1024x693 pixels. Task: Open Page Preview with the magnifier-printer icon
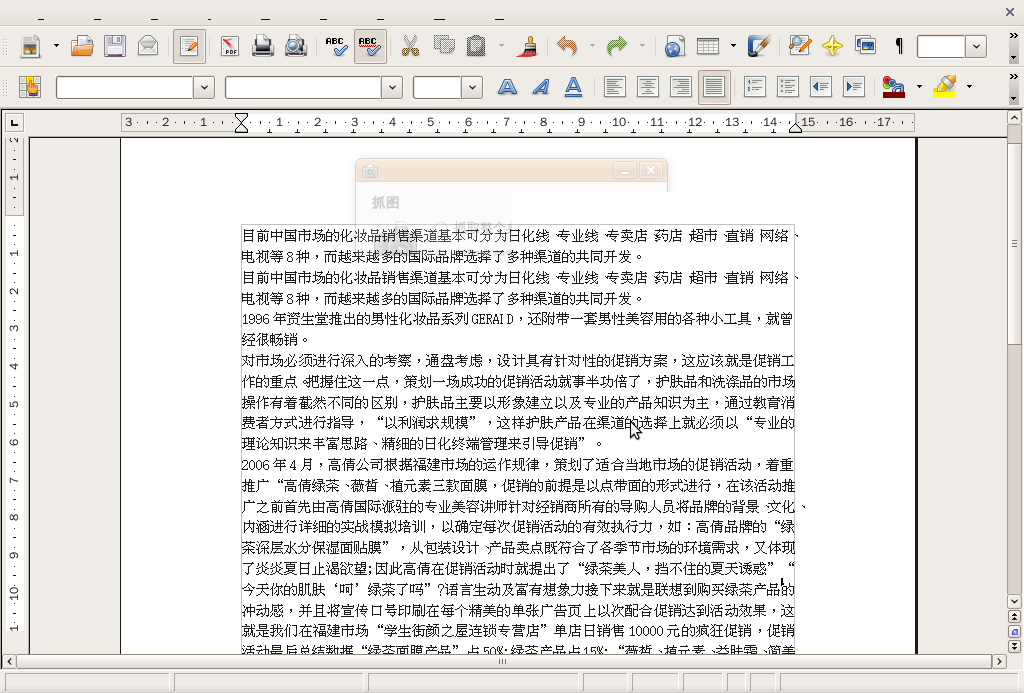click(296, 46)
